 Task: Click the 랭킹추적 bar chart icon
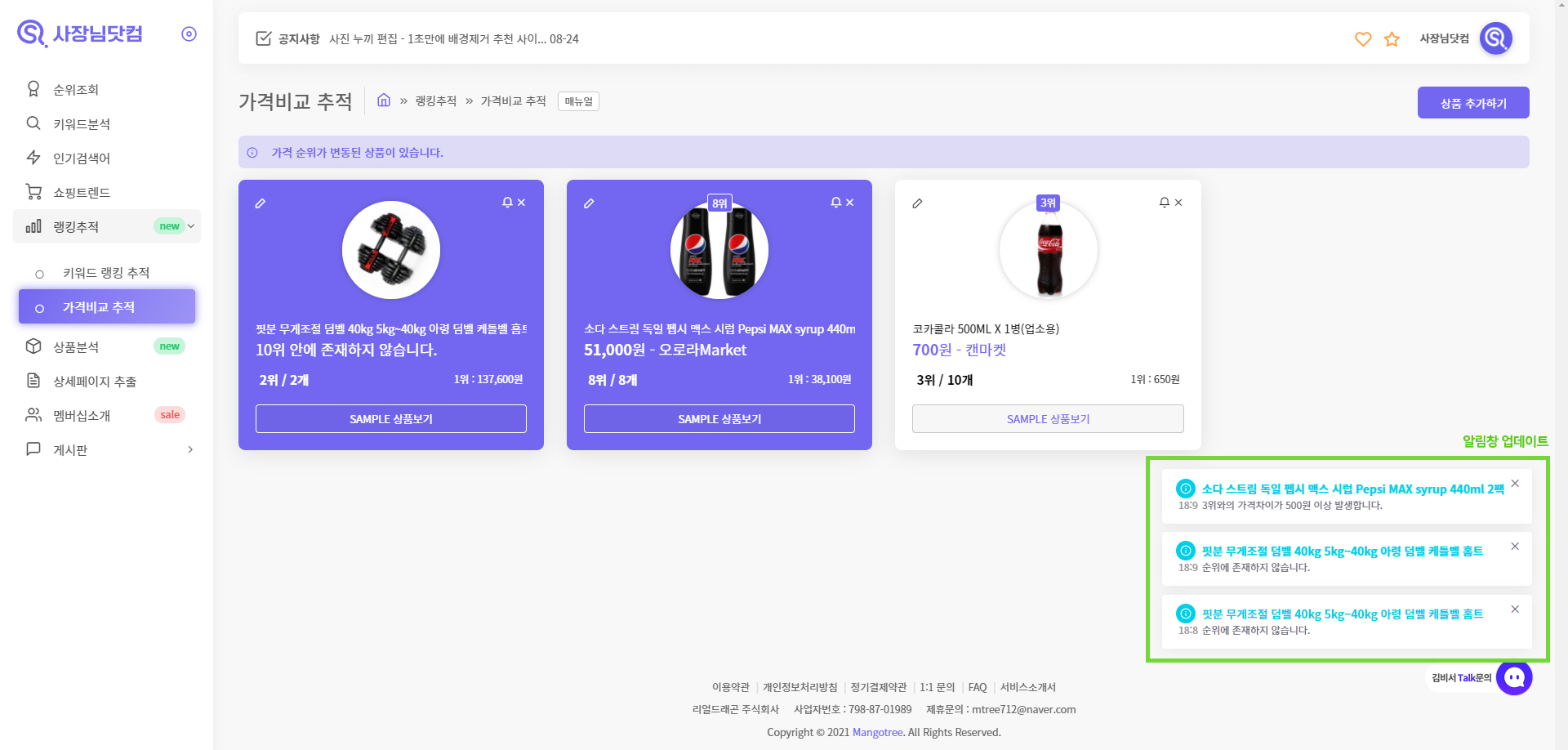[x=33, y=225]
